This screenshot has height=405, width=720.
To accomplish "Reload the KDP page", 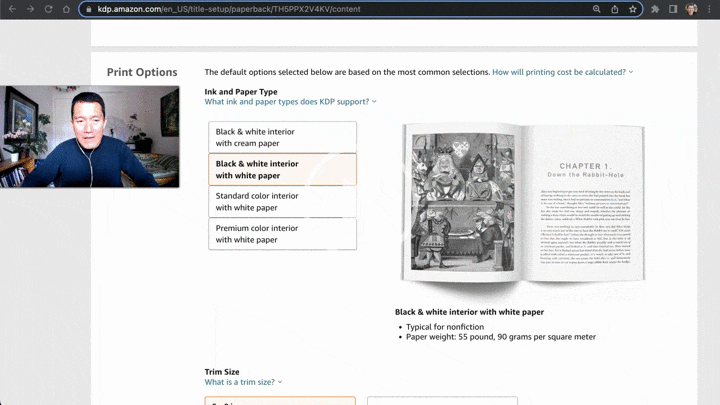I will tap(48, 9).
